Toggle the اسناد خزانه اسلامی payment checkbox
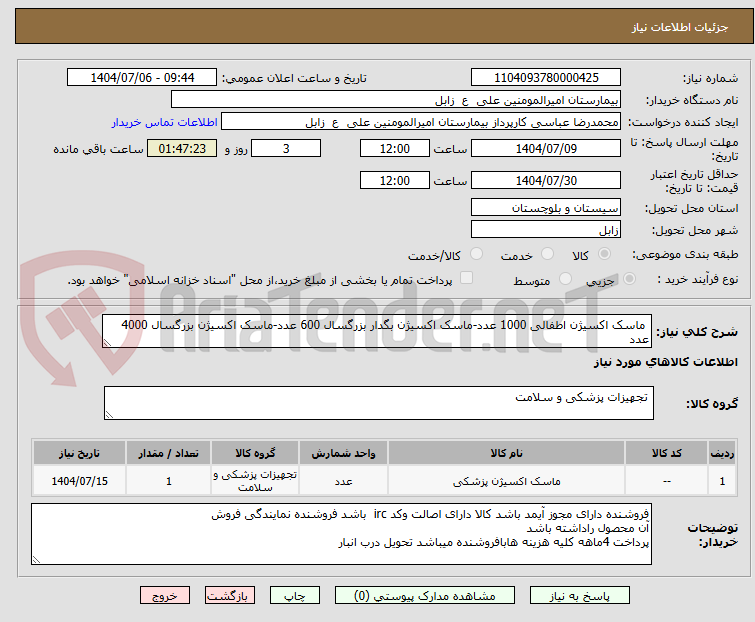The image size is (755, 622). pyautogui.click(x=466, y=278)
